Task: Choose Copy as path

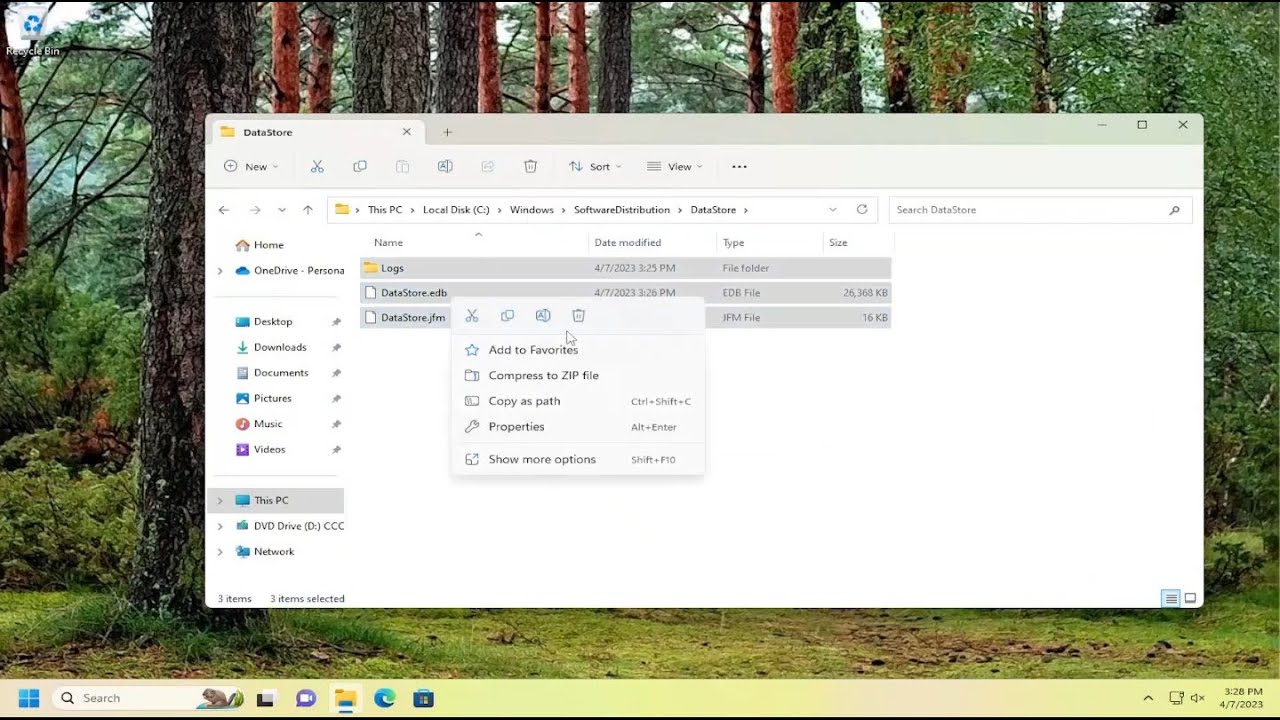Action: point(578,401)
